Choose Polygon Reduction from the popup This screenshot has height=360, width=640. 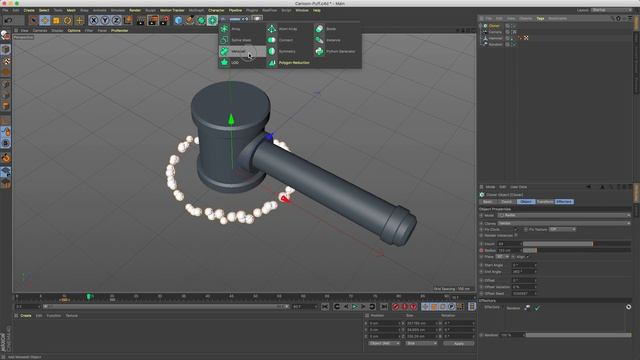[x=289, y=62]
